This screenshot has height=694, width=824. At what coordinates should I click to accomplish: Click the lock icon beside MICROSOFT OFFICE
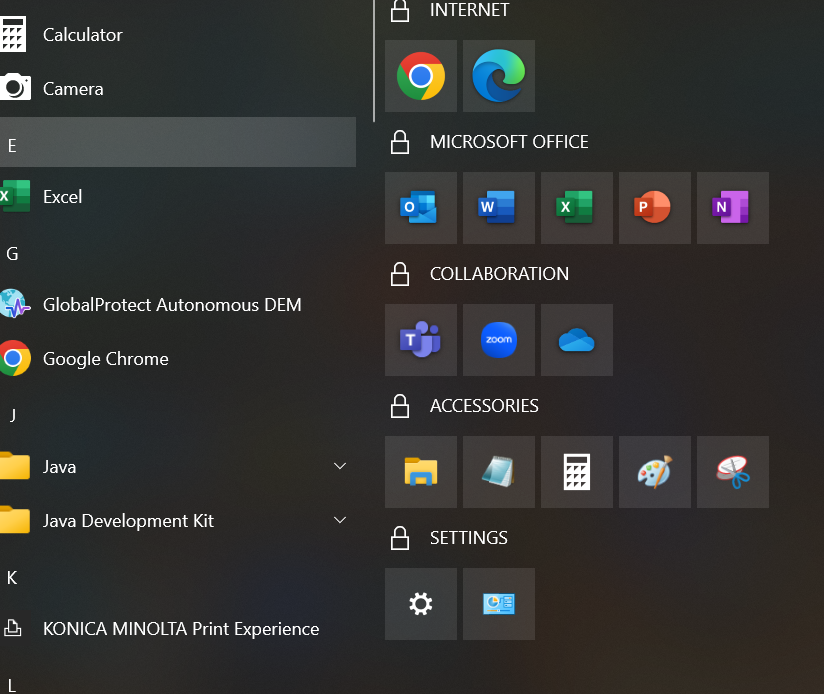(400, 142)
